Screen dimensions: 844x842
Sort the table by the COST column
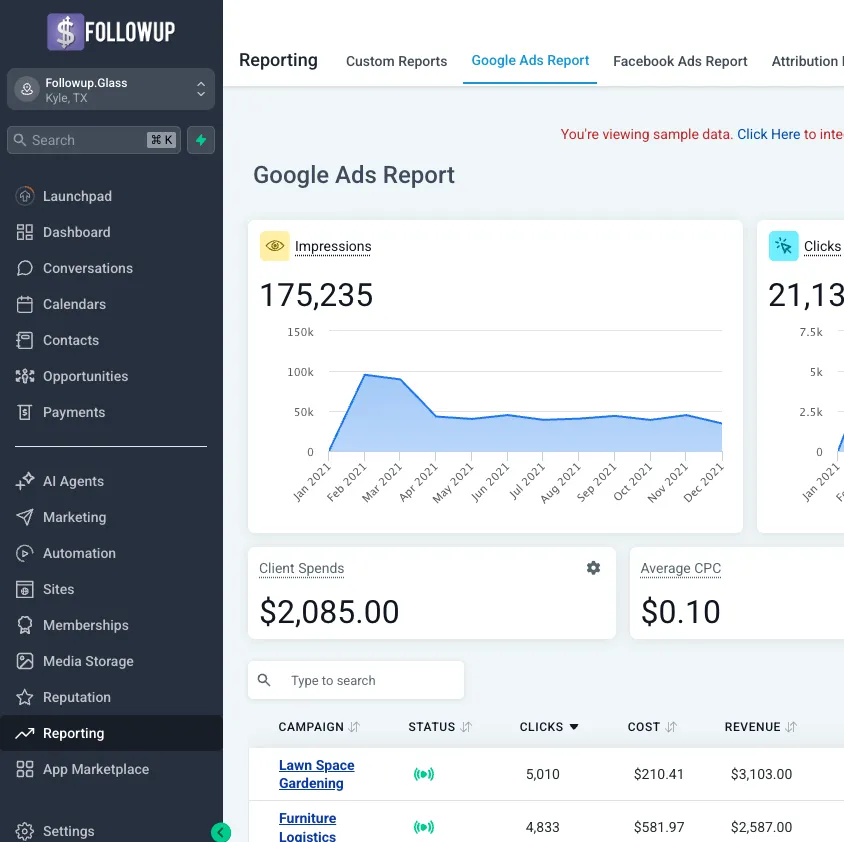pyautogui.click(x=652, y=727)
